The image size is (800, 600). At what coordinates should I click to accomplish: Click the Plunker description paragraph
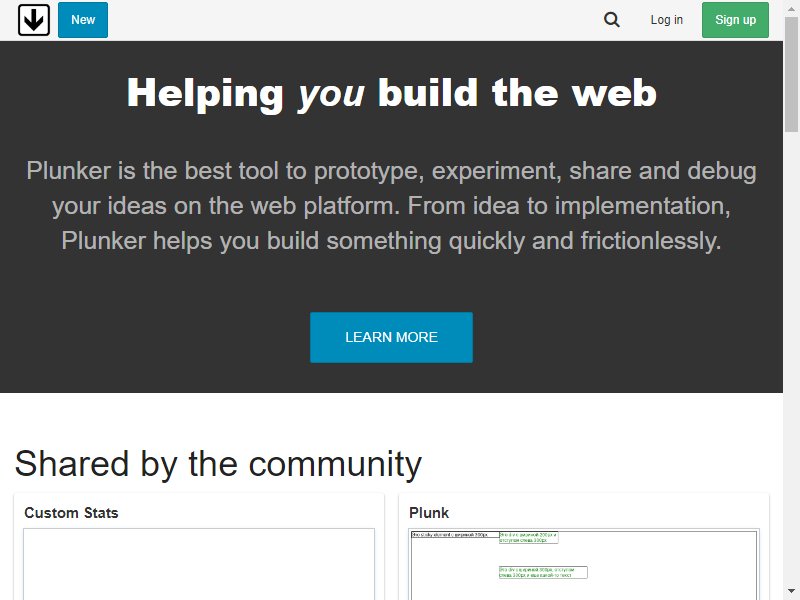(x=391, y=206)
